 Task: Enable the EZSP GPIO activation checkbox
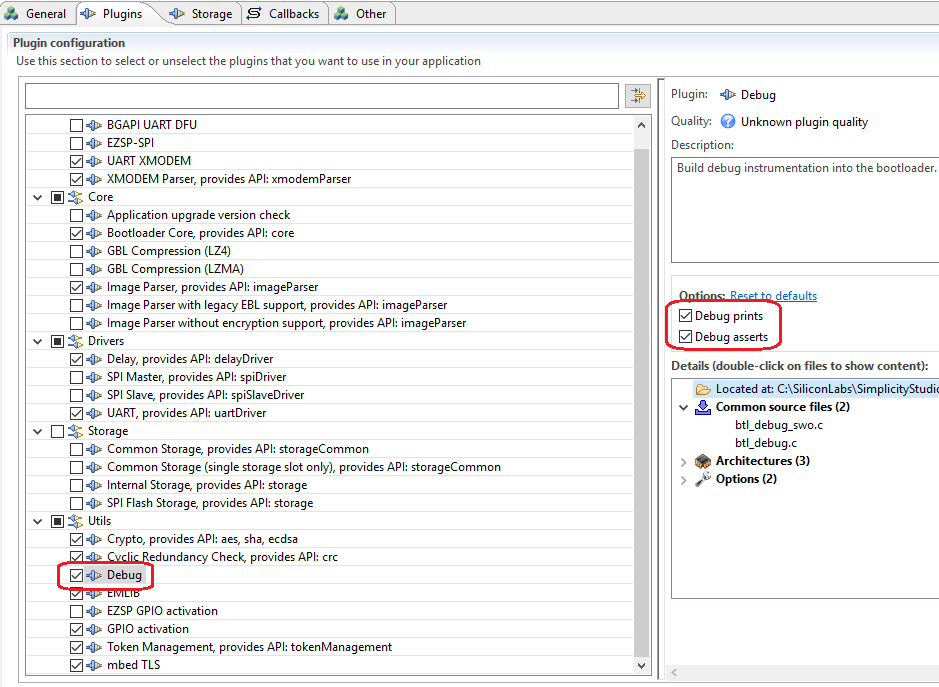(x=77, y=611)
